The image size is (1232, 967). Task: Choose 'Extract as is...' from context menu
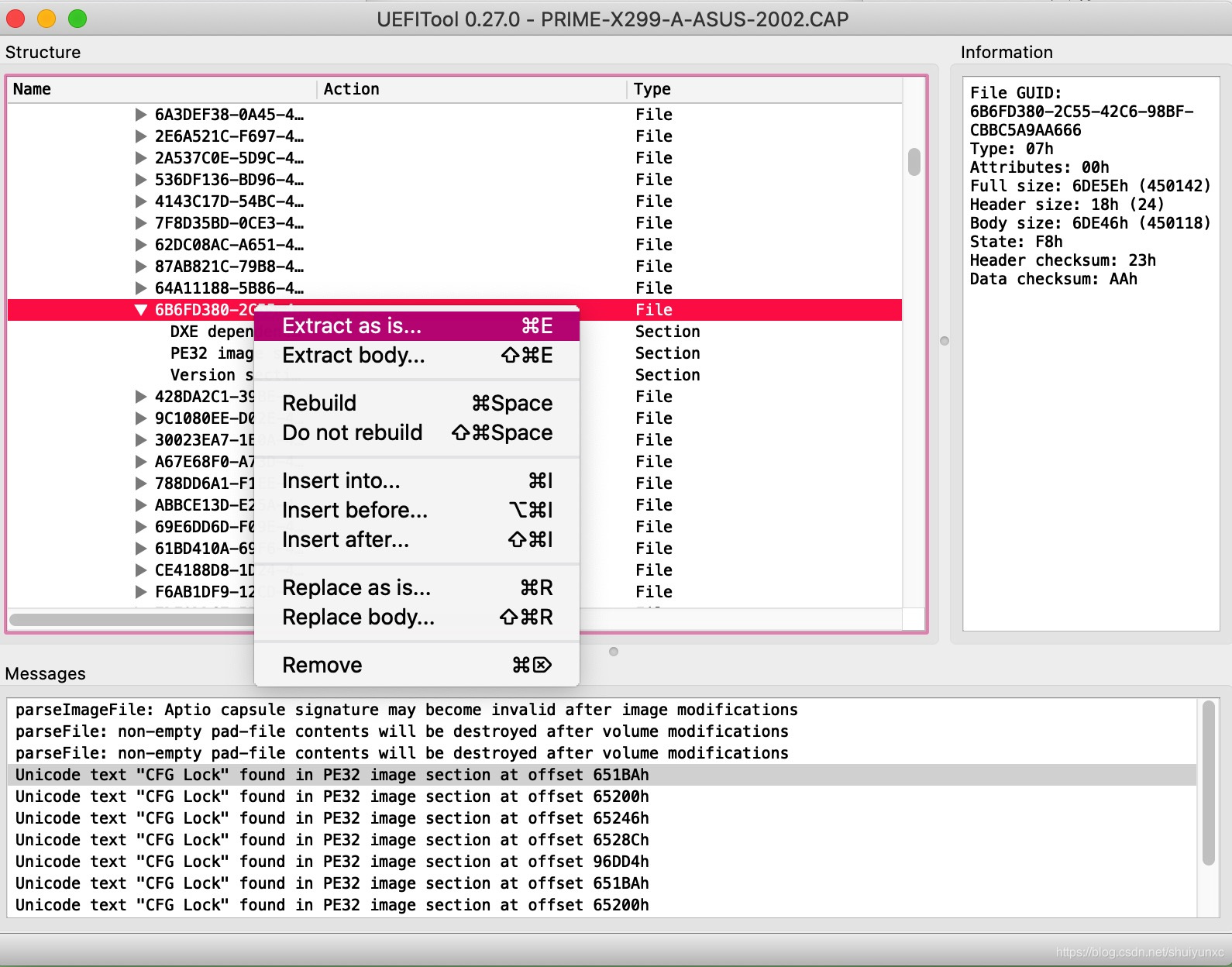pos(417,326)
